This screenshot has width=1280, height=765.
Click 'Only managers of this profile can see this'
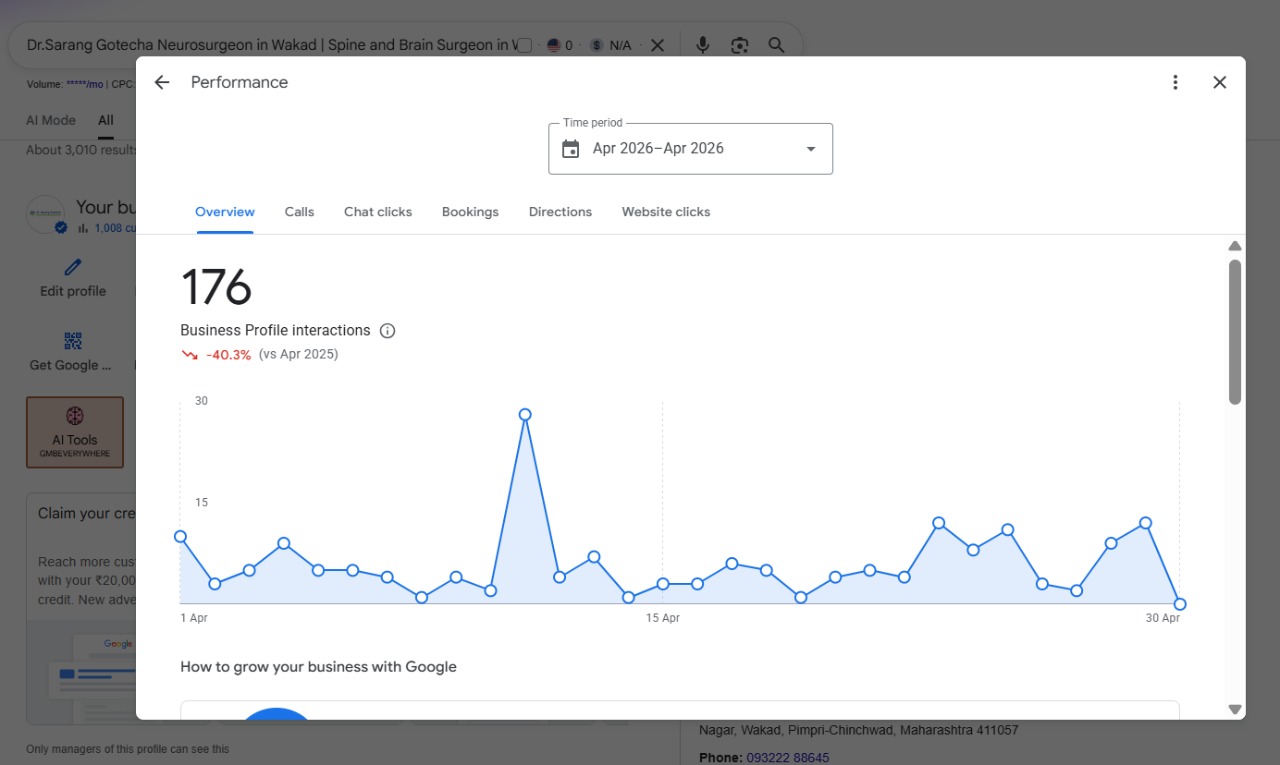tap(128, 749)
